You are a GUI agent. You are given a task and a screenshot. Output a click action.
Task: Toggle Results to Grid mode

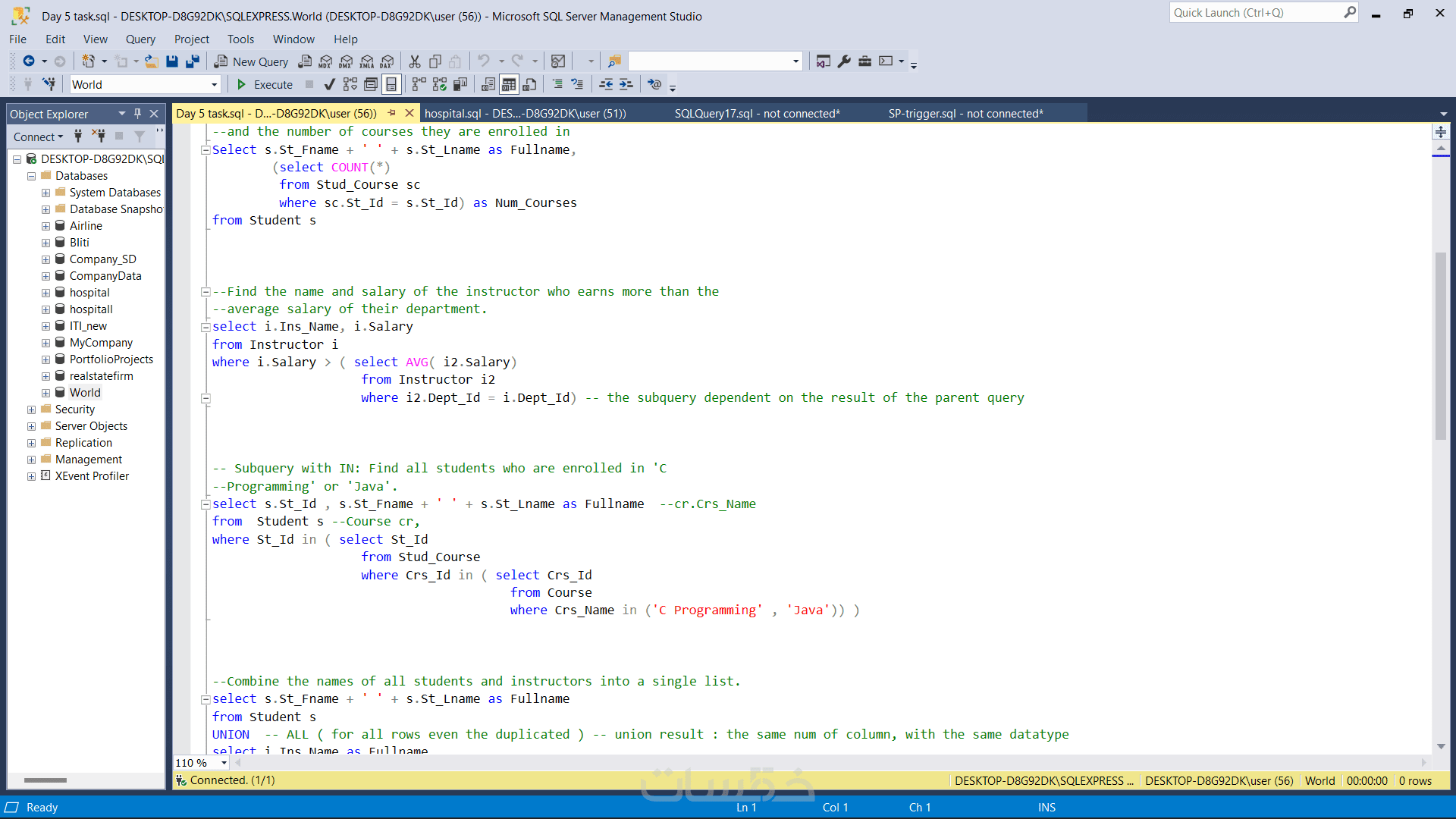click(x=509, y=84)
